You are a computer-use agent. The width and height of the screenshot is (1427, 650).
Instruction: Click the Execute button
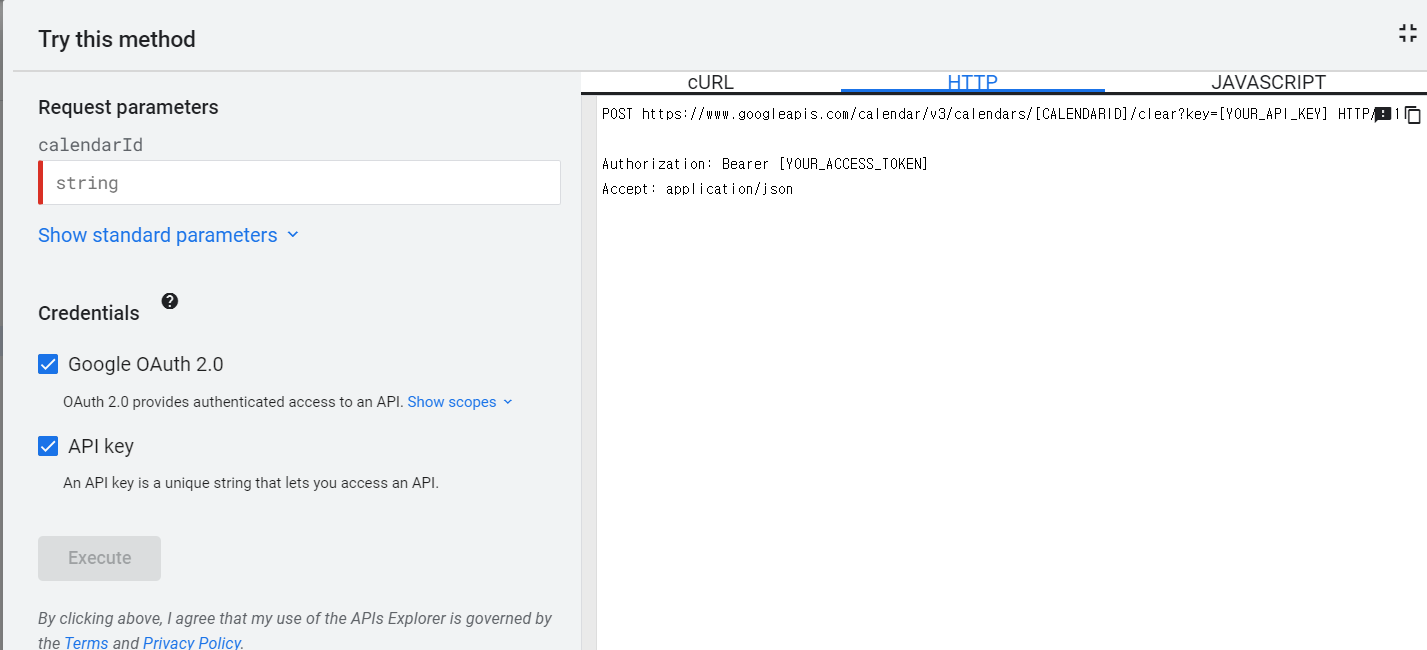(x=99, y=558)
